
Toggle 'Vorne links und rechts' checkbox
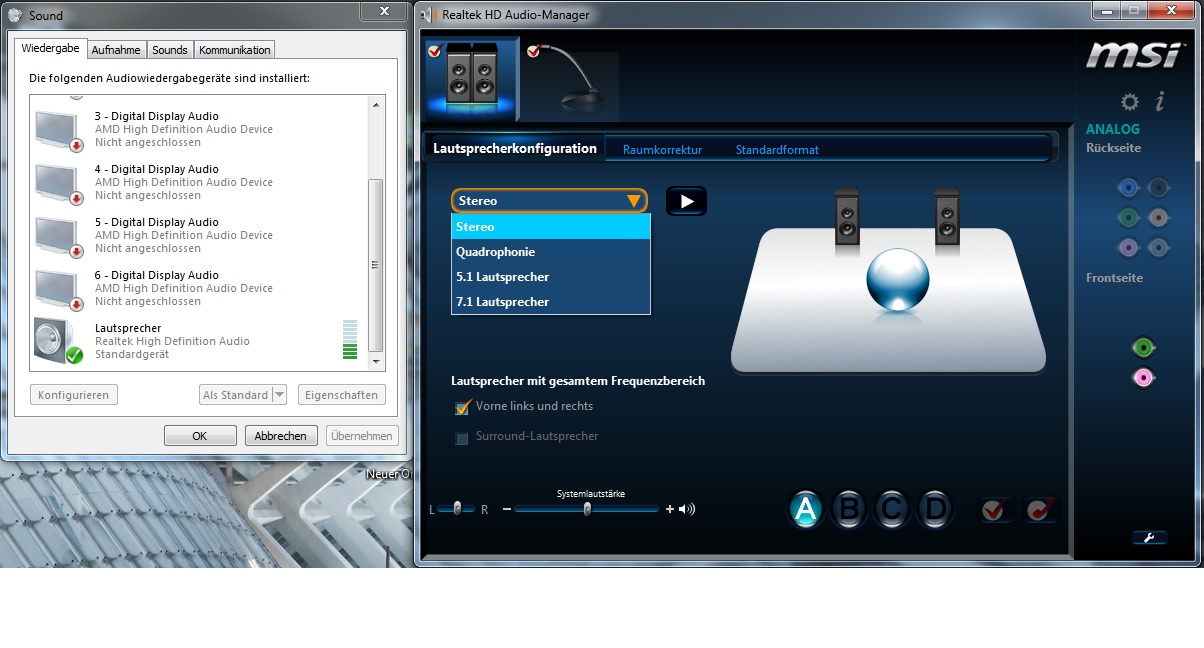click(x=462, y=407)
